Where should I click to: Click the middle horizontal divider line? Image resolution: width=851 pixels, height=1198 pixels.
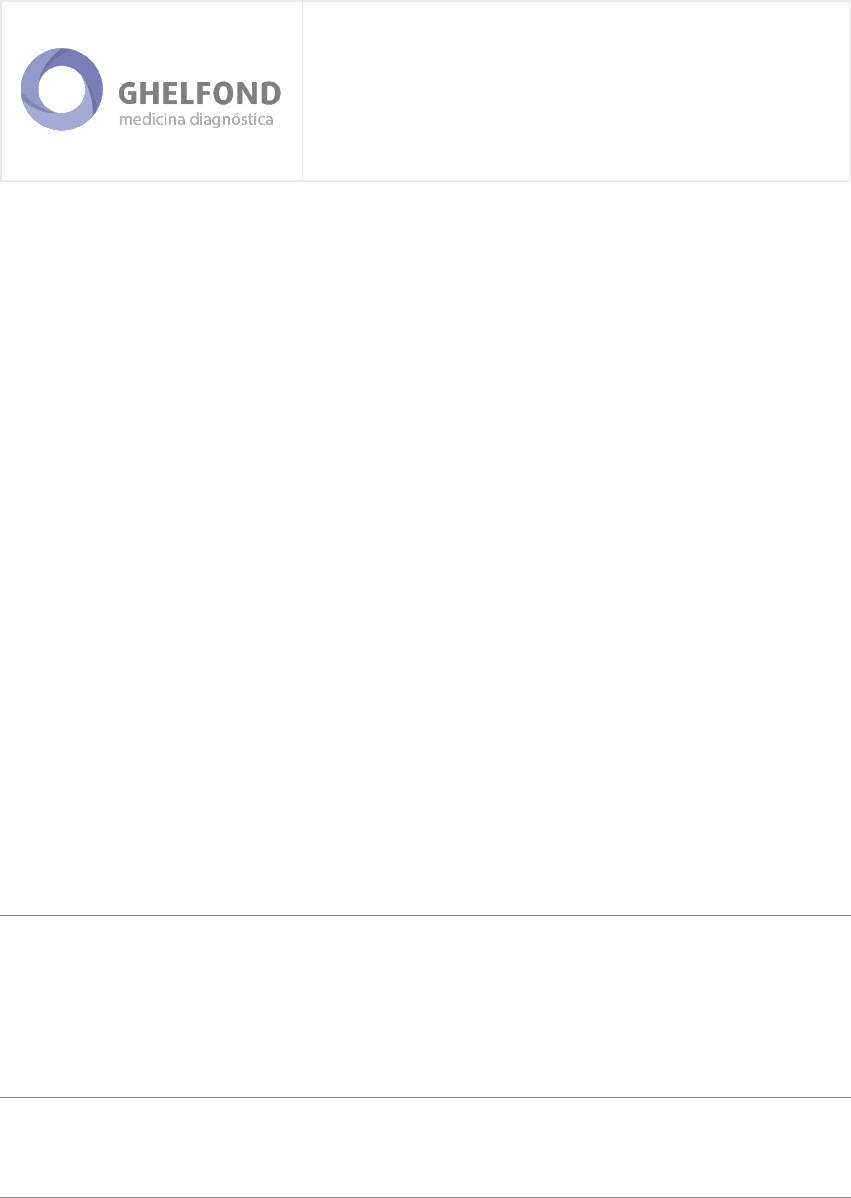(x=426, y=1098)
